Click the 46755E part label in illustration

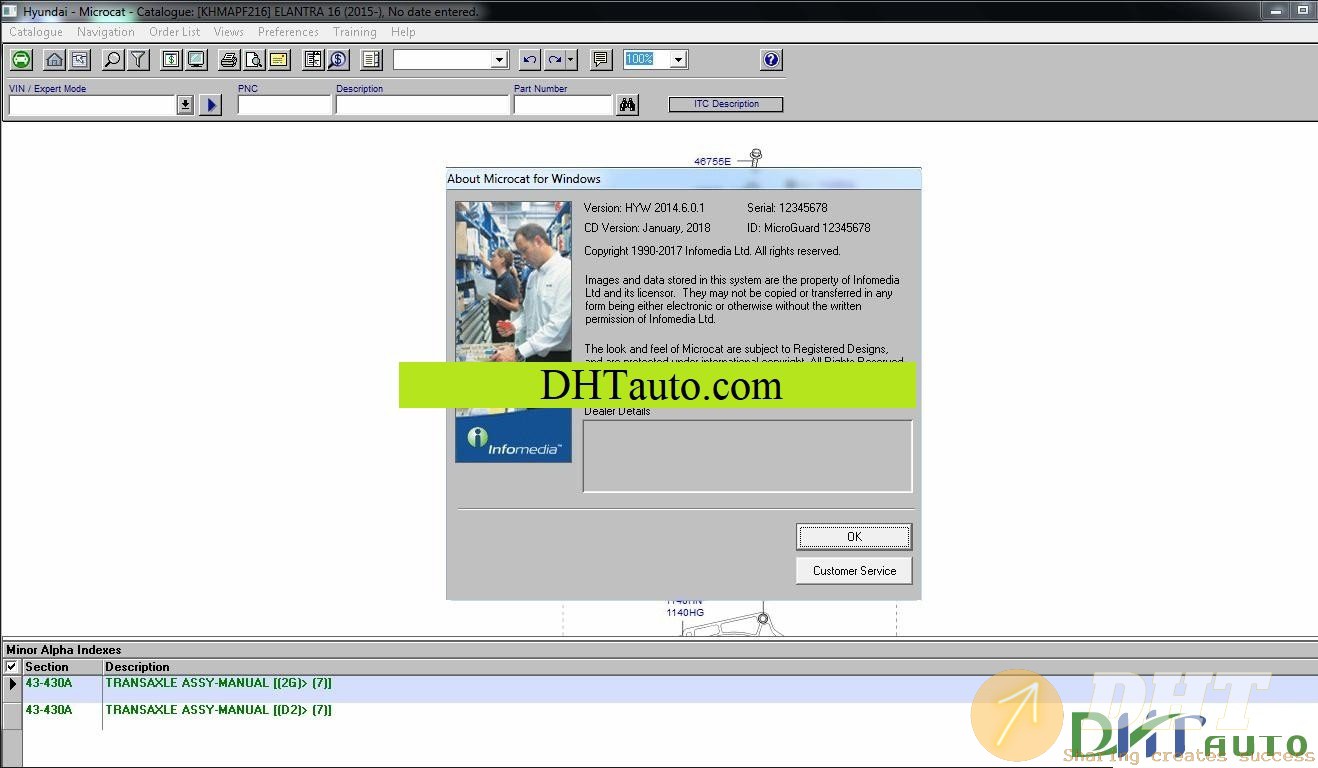712,161
